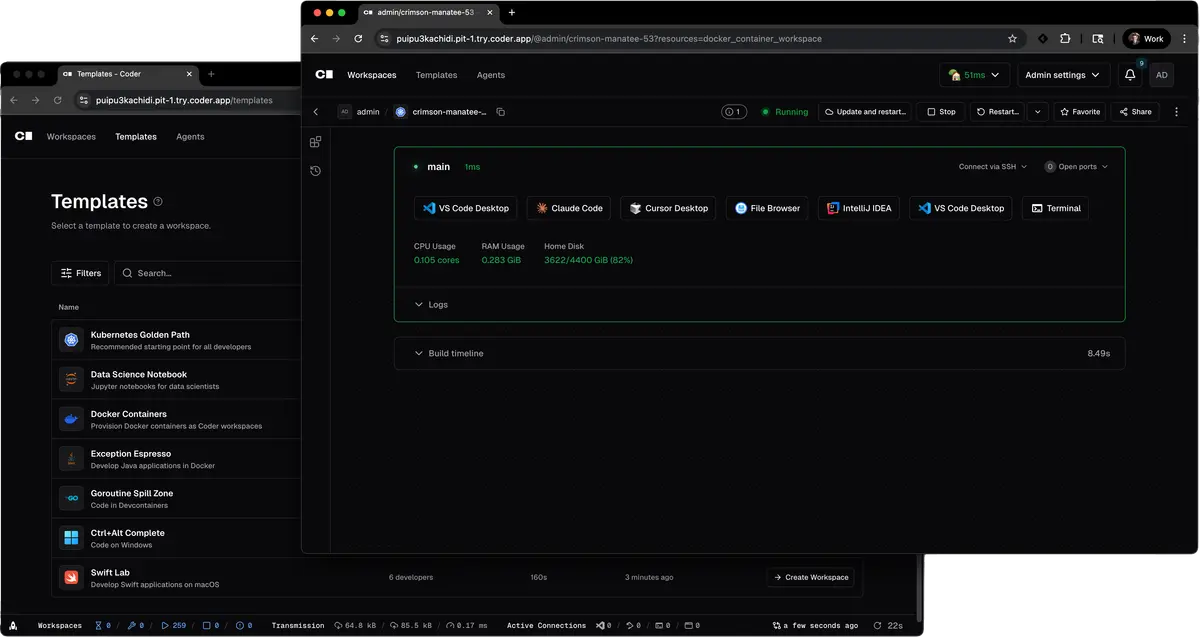Switch to Agents tab in front window
Screen dimensions: 1200x637
(x=491, y=75)
